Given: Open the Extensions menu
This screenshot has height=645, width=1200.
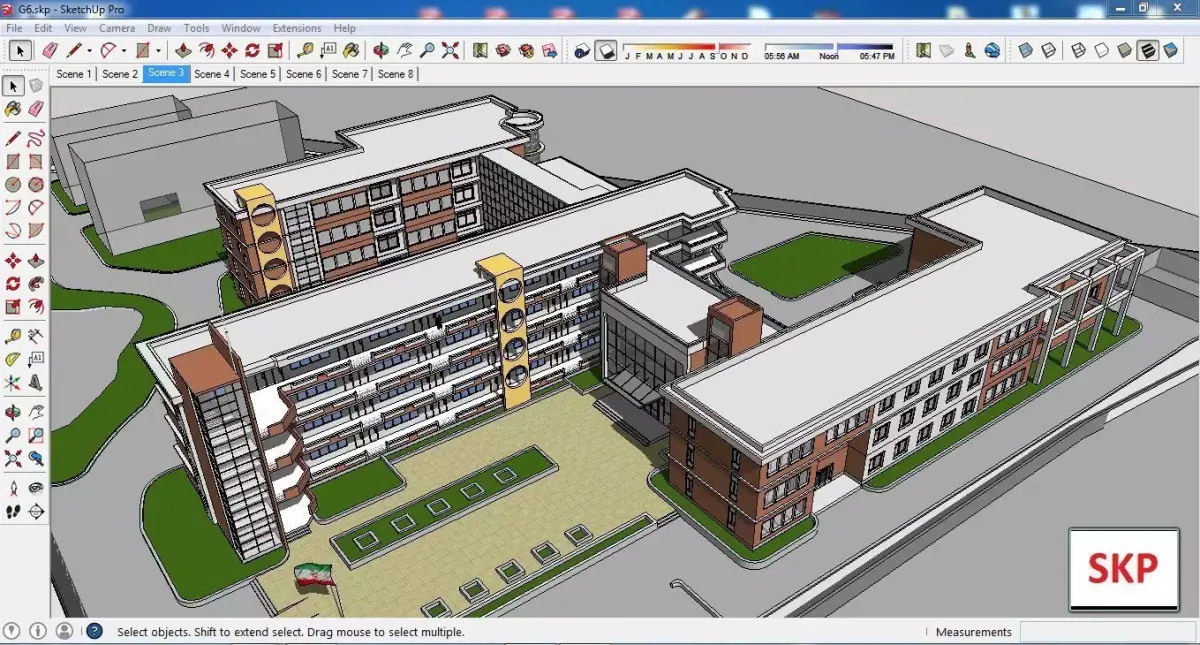Looking at the screenshot, I should point(297,28).
